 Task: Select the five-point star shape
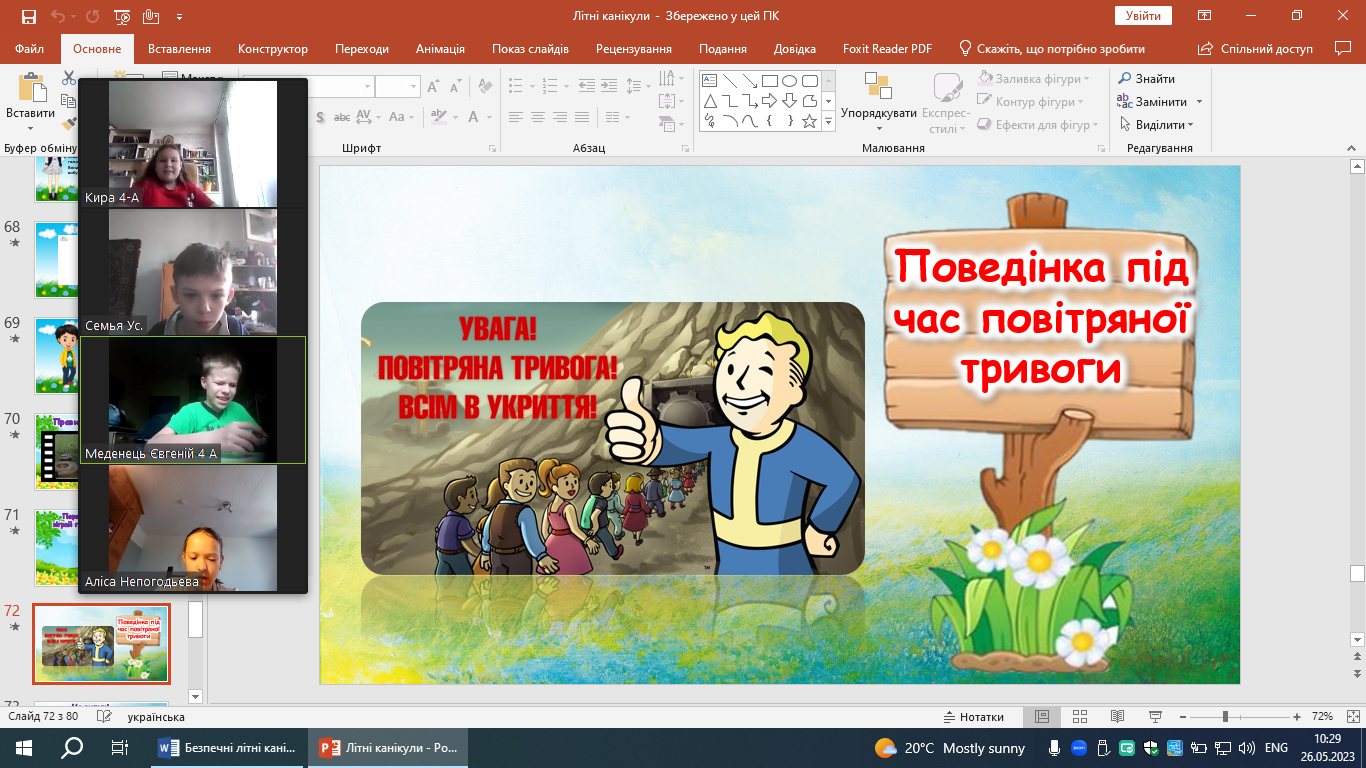point(809,121)
